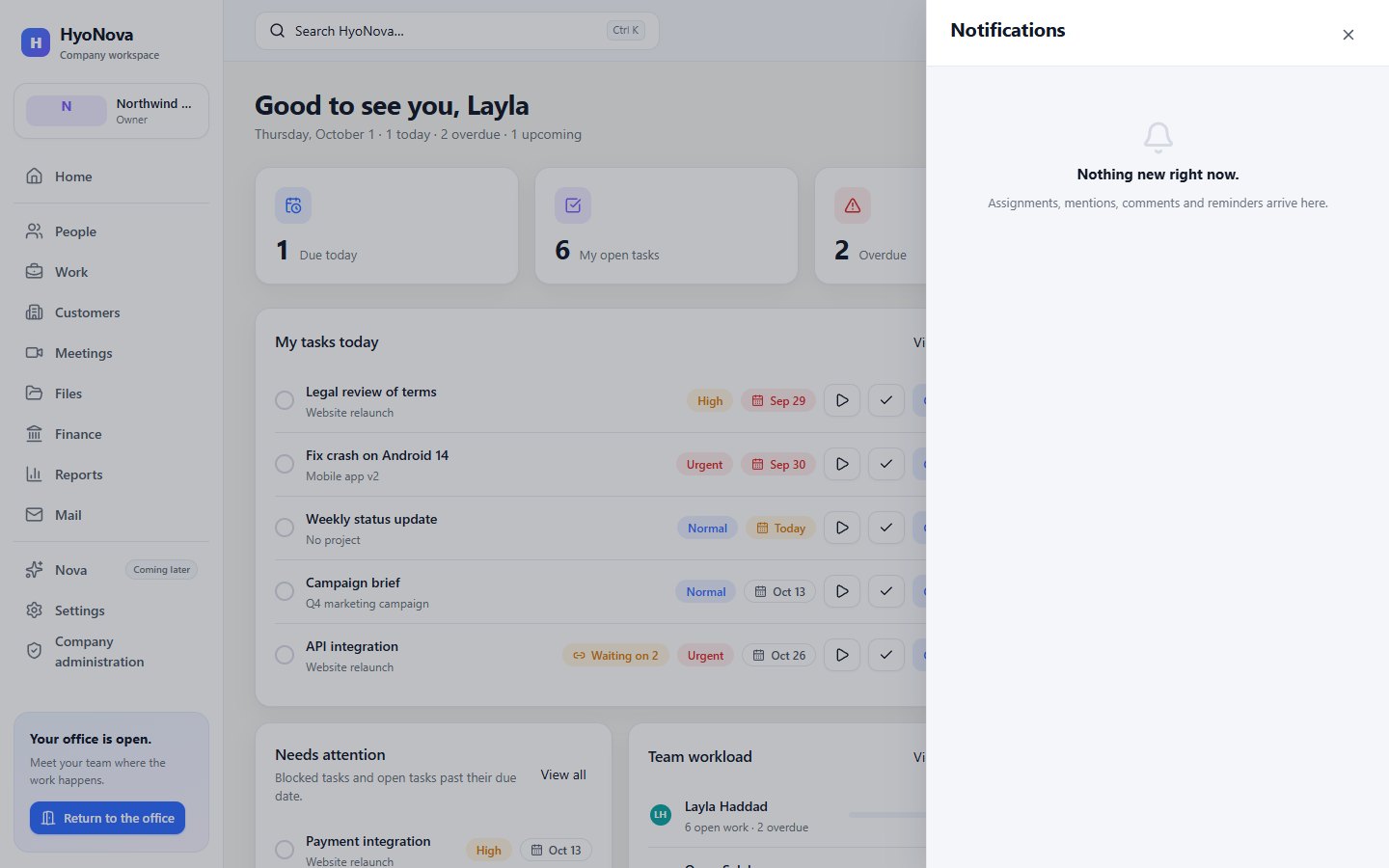Toggle the Fix crash on Android 14 circle

click(285, 464)
